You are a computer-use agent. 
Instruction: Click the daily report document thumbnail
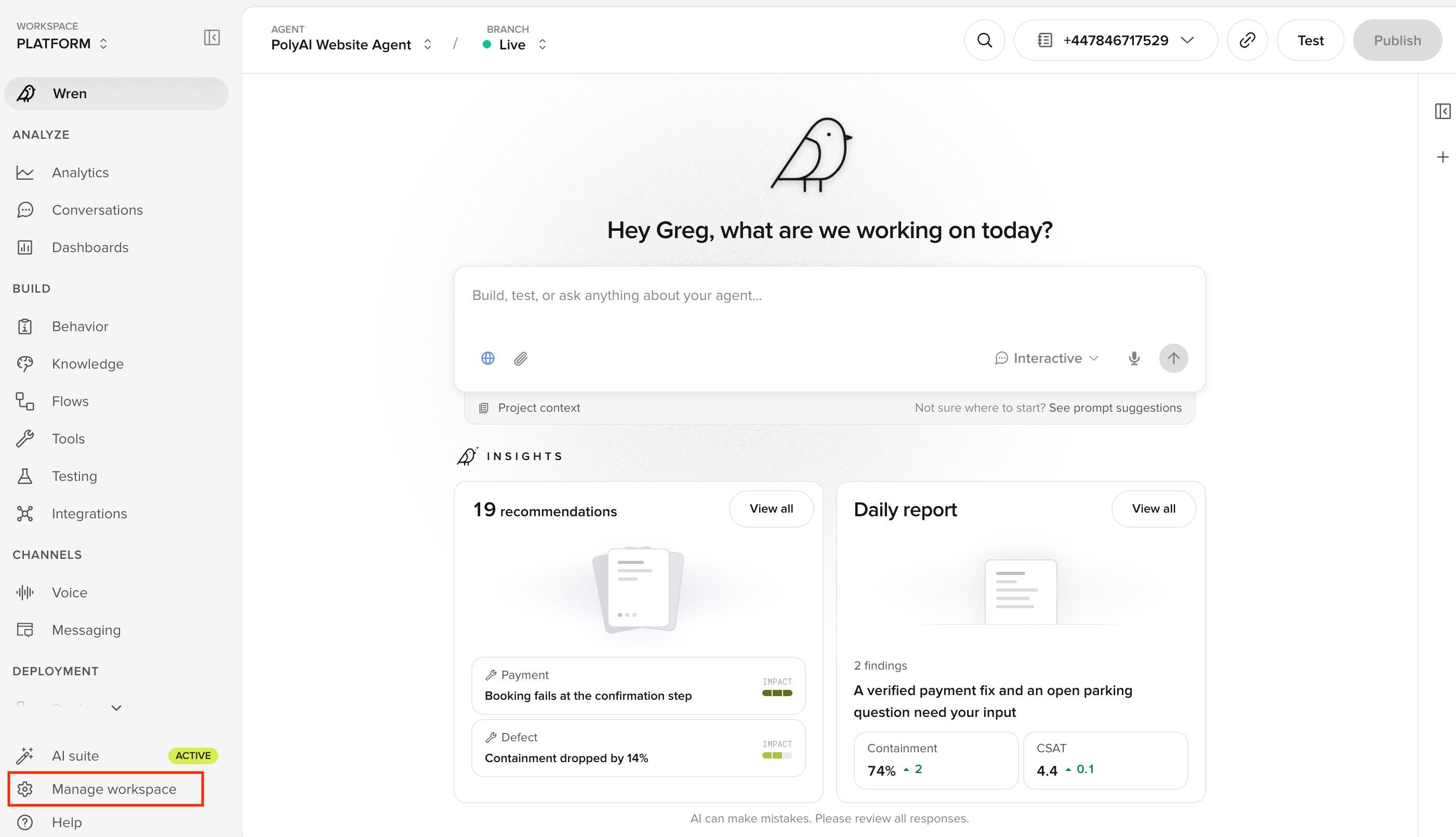(x=1021, y=592)
